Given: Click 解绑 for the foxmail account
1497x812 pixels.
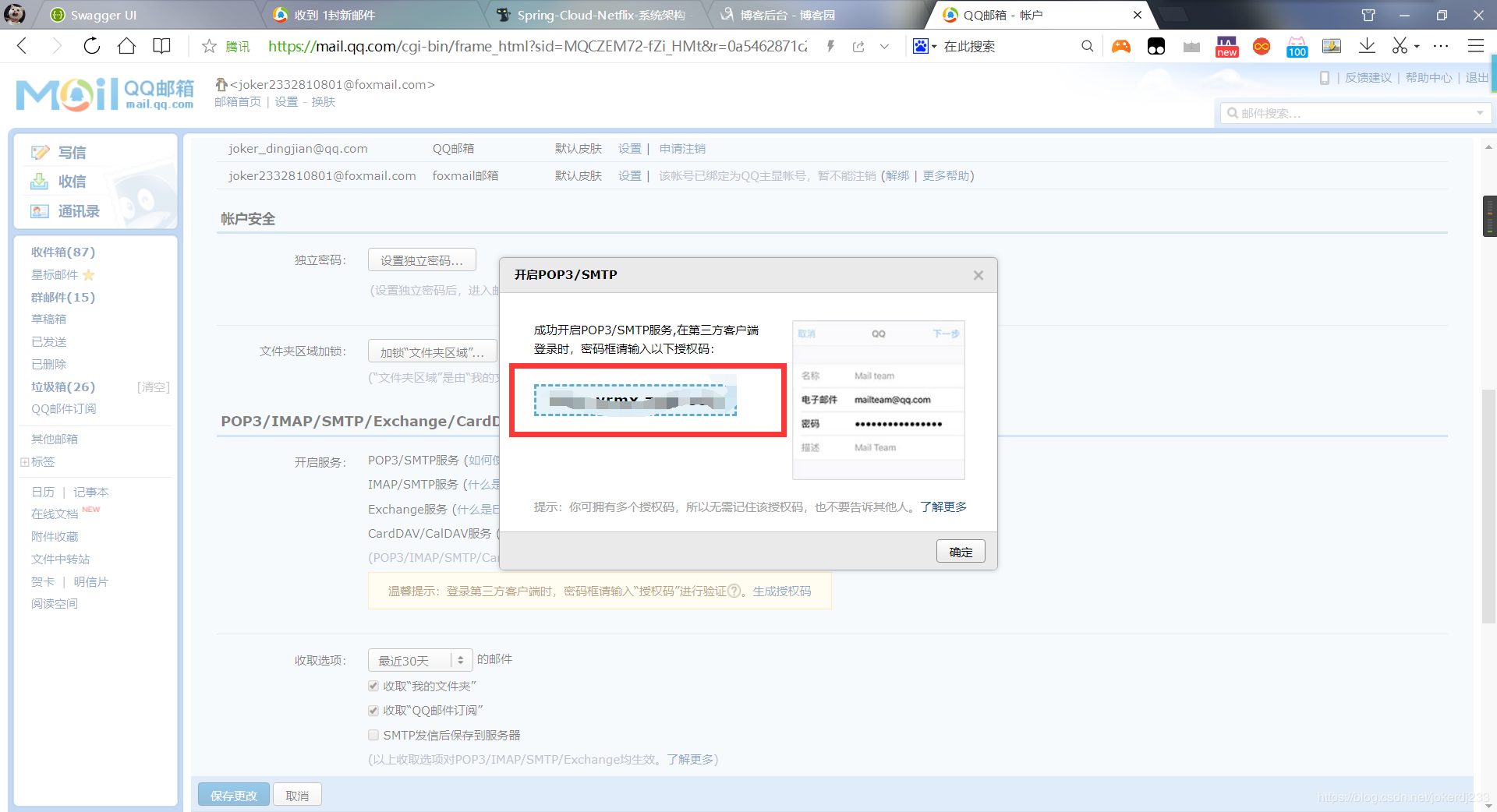Looking at the screenshot, I should coord(897,176).
